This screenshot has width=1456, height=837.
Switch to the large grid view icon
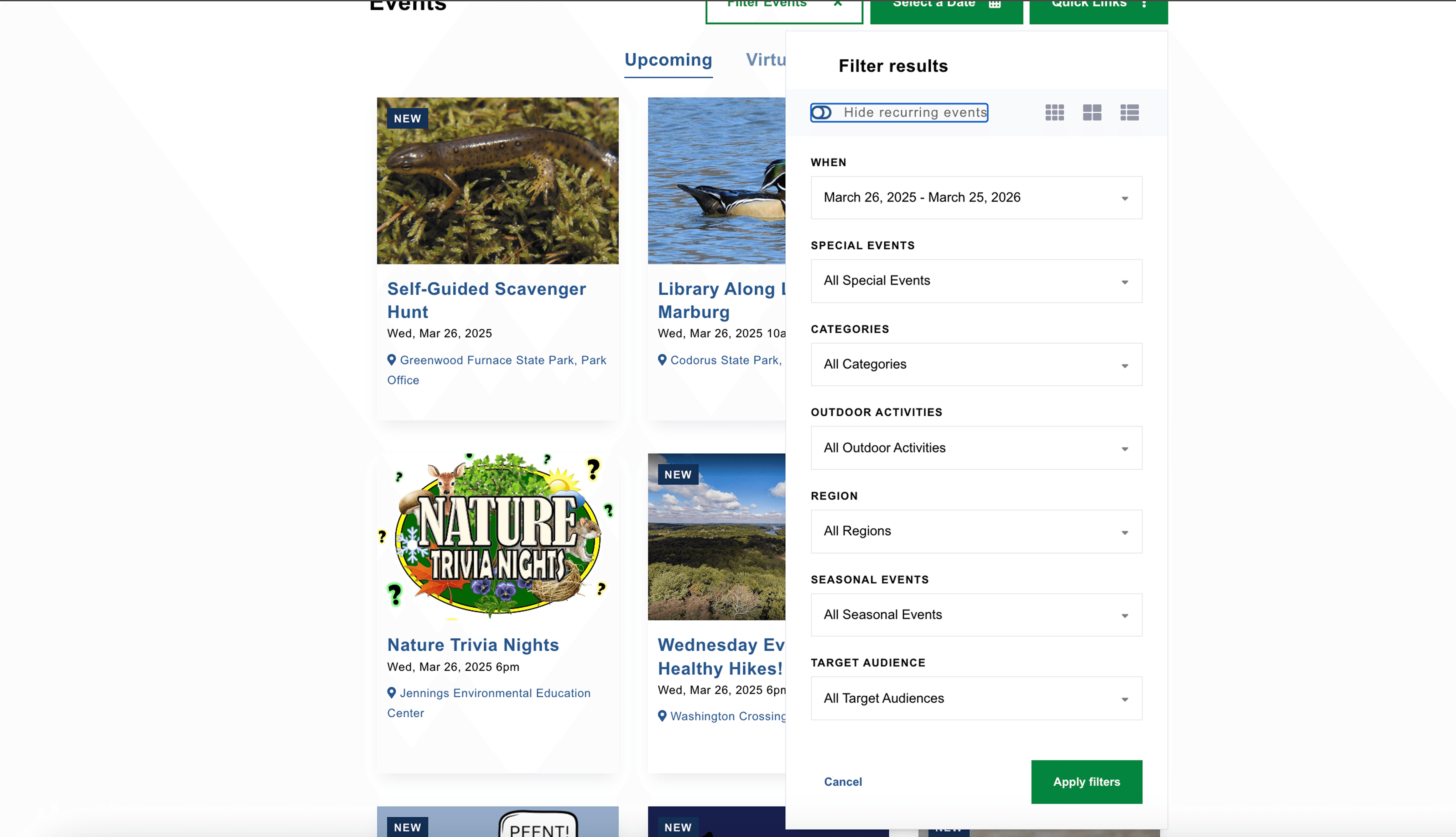tap(1092, 113)
